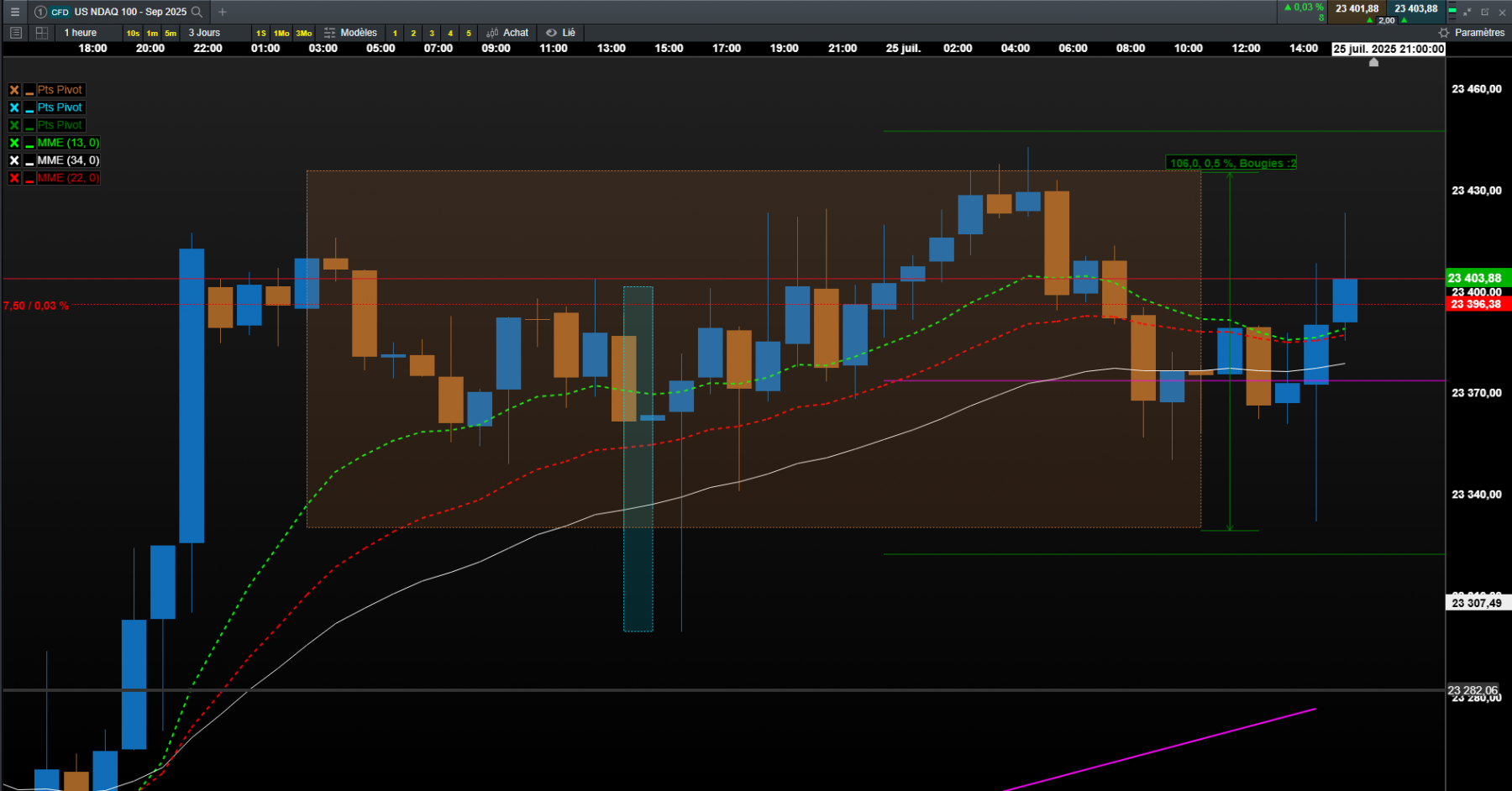This screenshot has height=791, width=1512.
Task: Switch to 1m timeframe shortcut
Action: click(152, 34)
